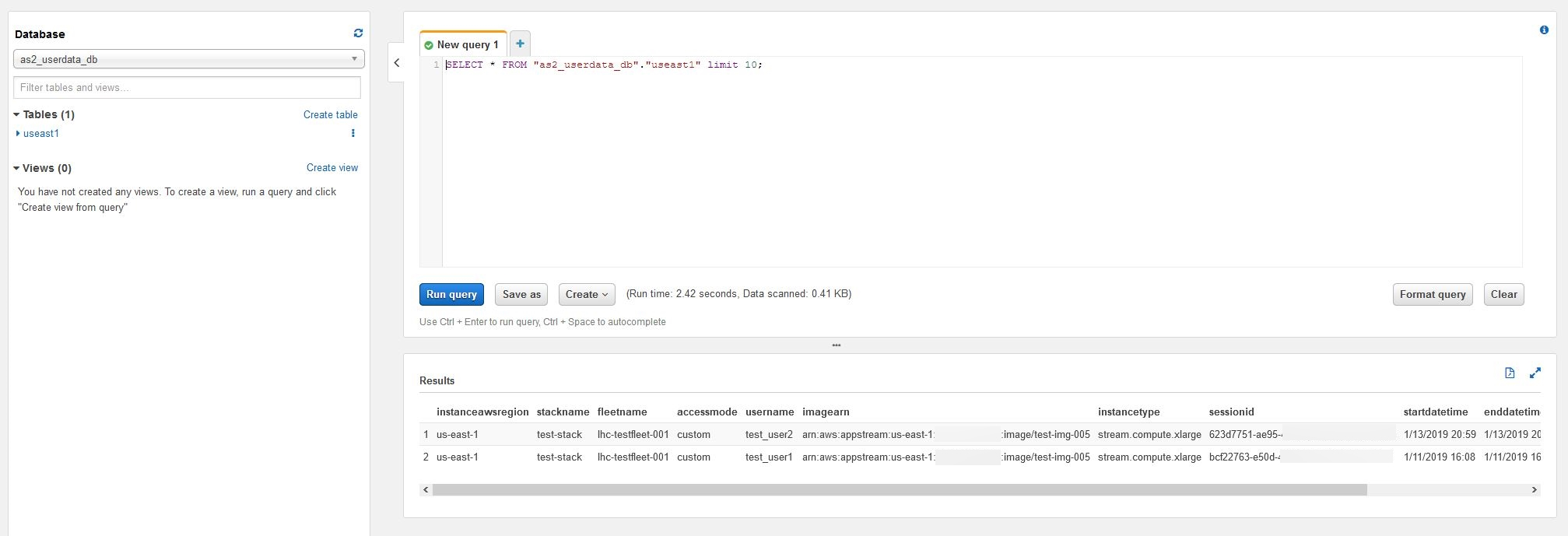Select the New query 1 tab

pyautogui.click(x=463, y=44)
